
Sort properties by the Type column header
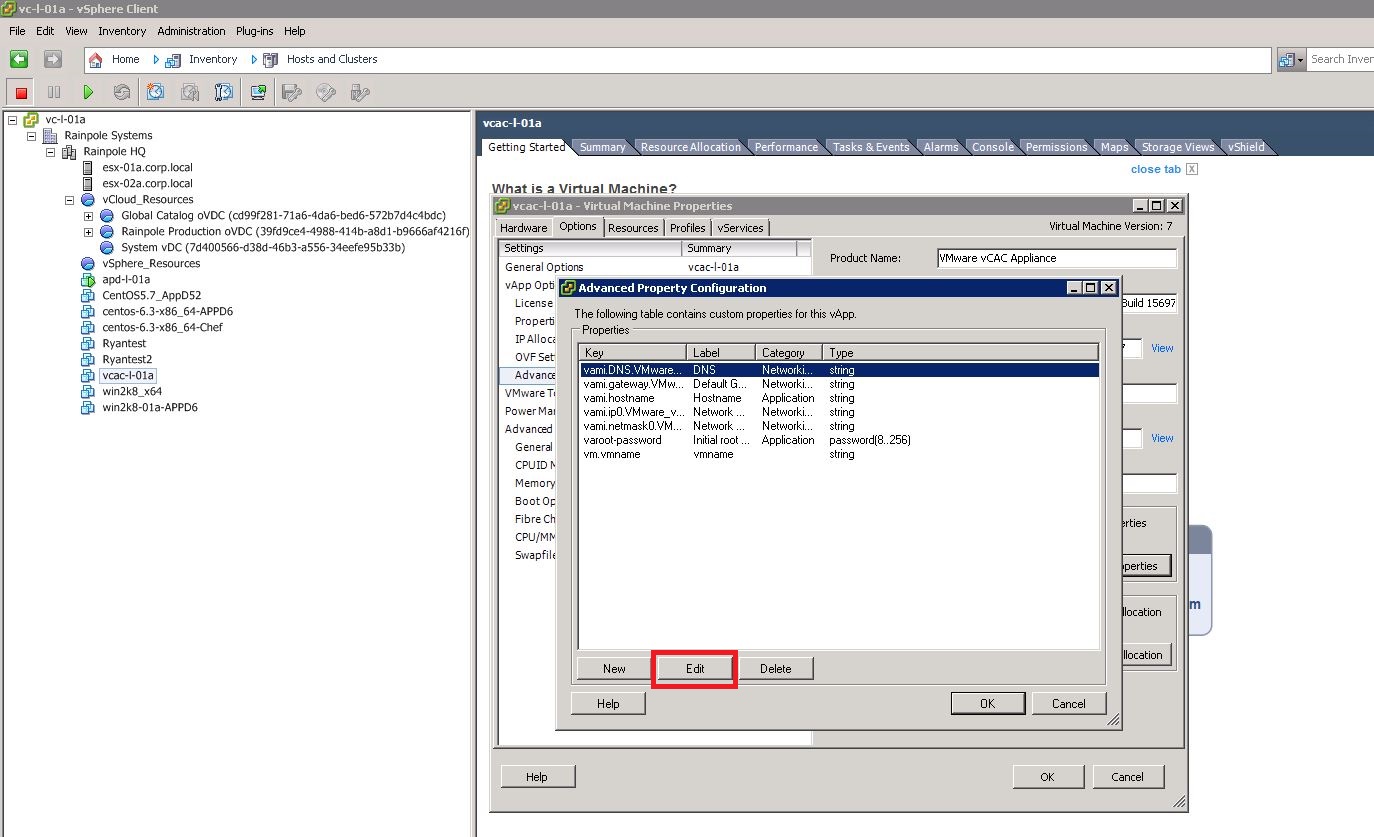960,353
